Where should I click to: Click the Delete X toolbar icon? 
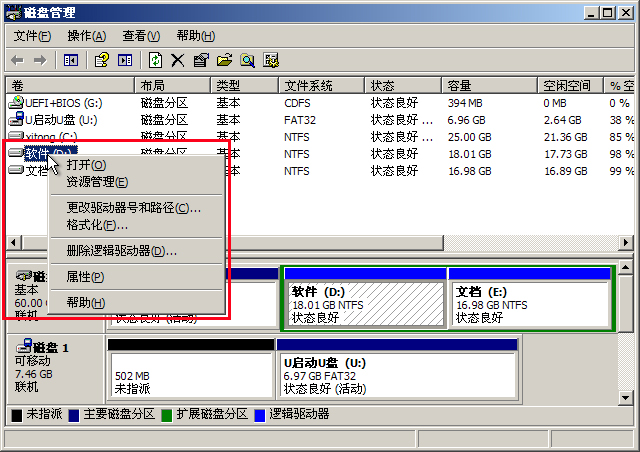click(178, 60)
